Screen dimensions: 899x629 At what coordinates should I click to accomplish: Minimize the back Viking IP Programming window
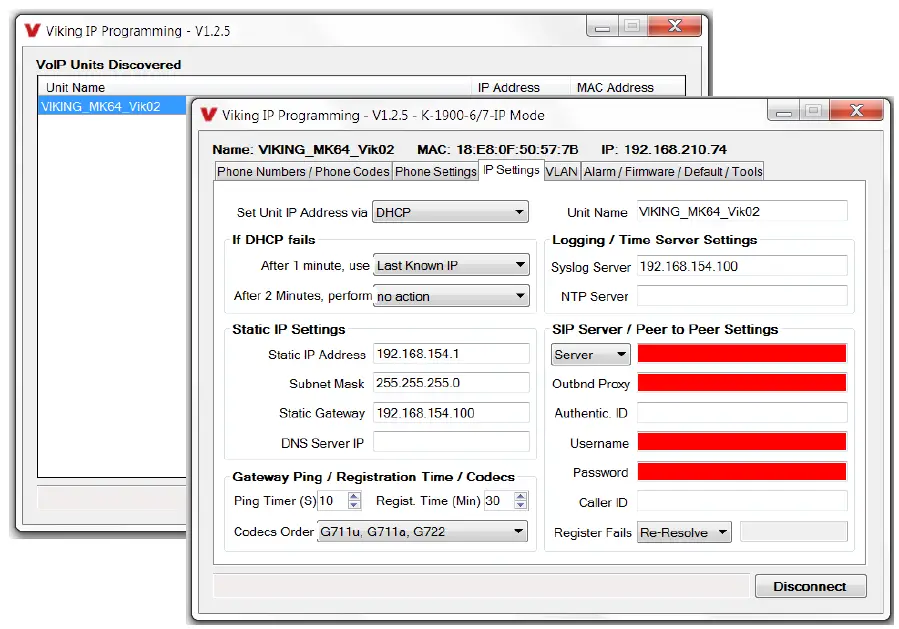point(602,26)
